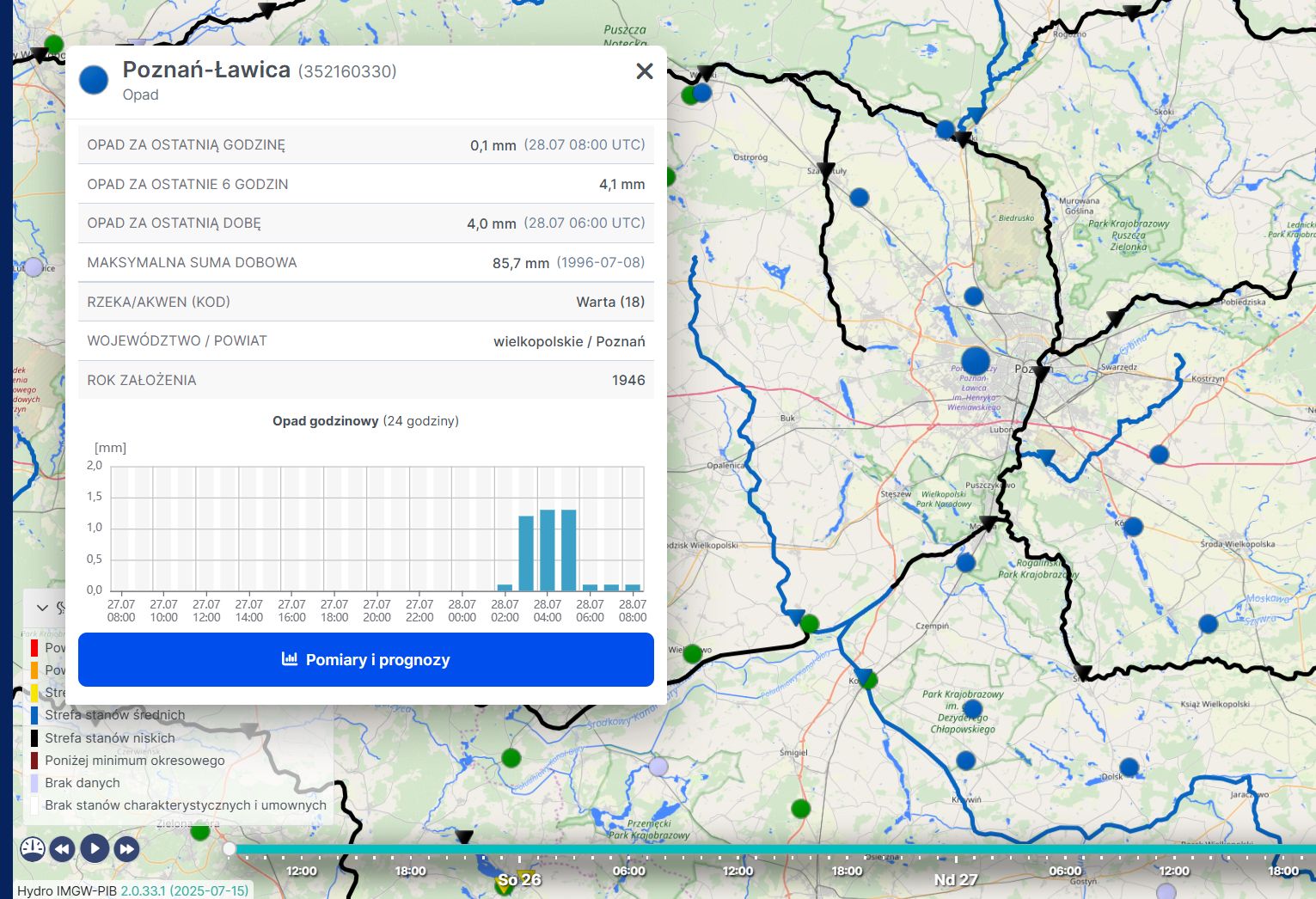Select the blue station marker near Kórnik
1316x899 pixels.
[1133, 526]
